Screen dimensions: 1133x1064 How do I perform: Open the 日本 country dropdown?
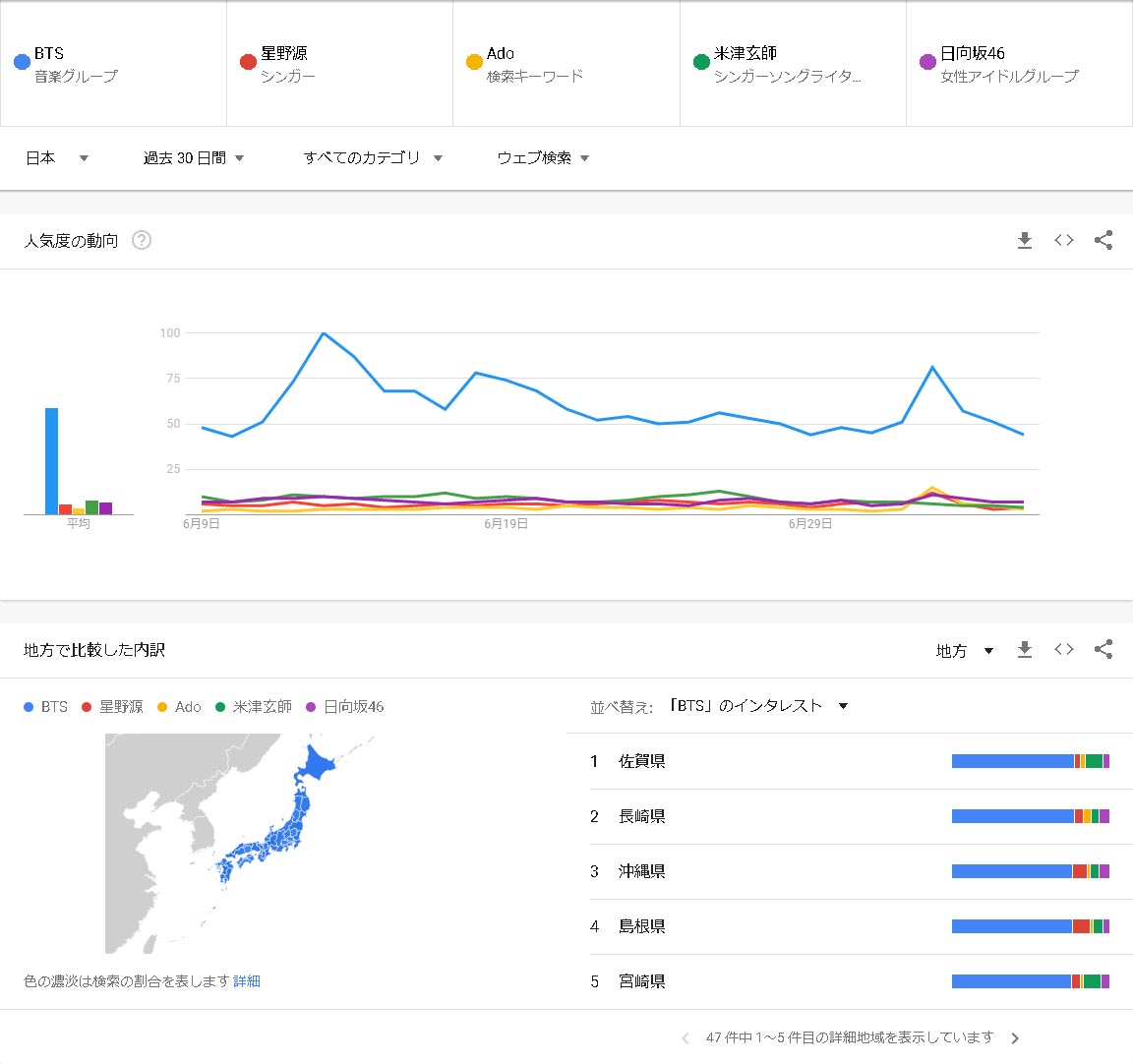click(x=57, y=158)
